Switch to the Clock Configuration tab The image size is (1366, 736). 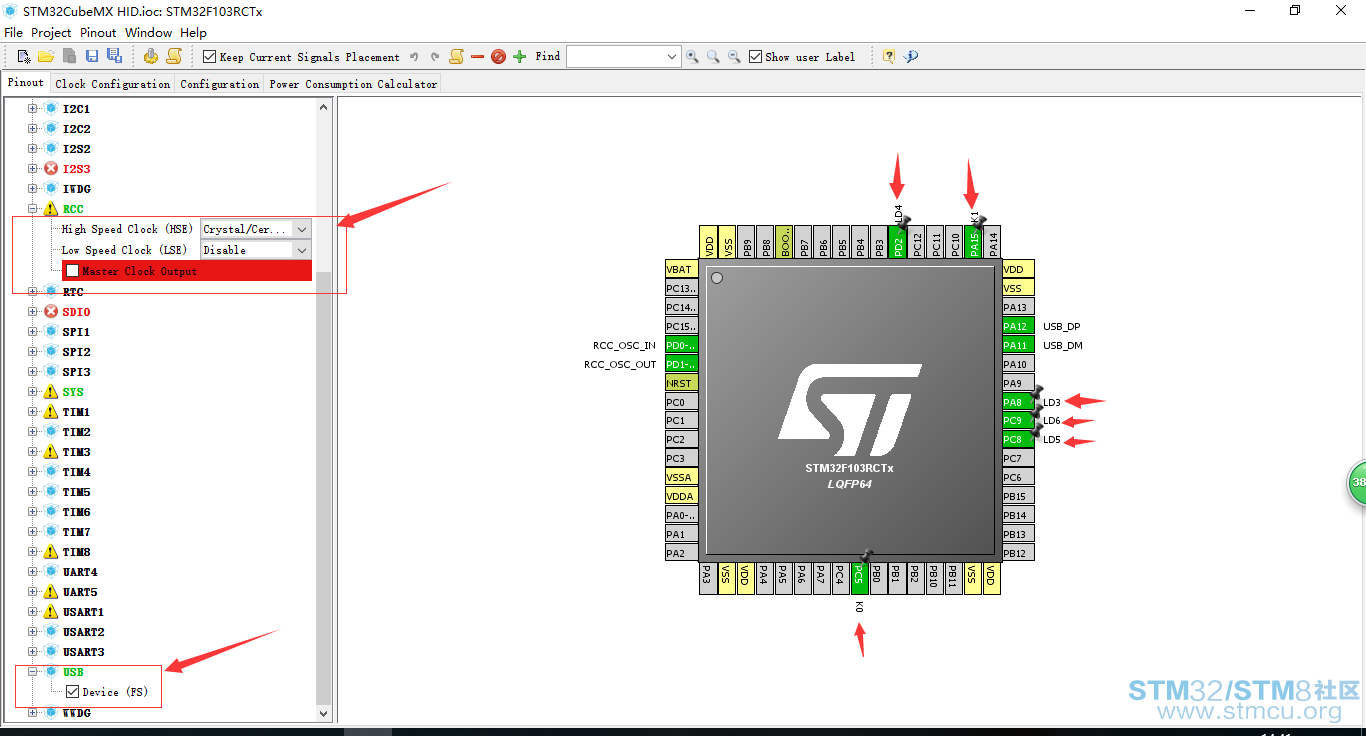point(113,84)
